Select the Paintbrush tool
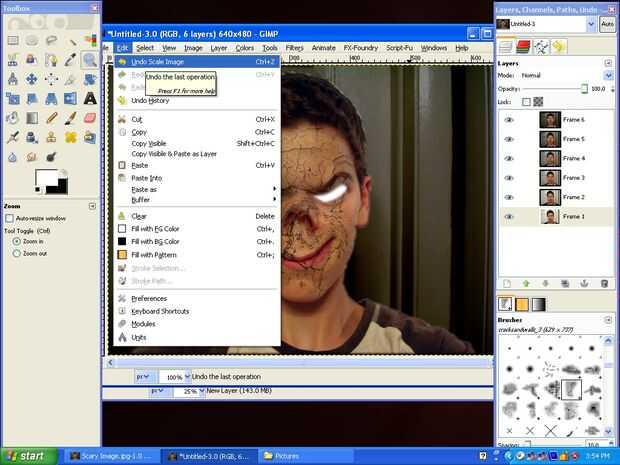Image resolution: width=620 pixels, height=465 pixels. [x=71, y=118]
